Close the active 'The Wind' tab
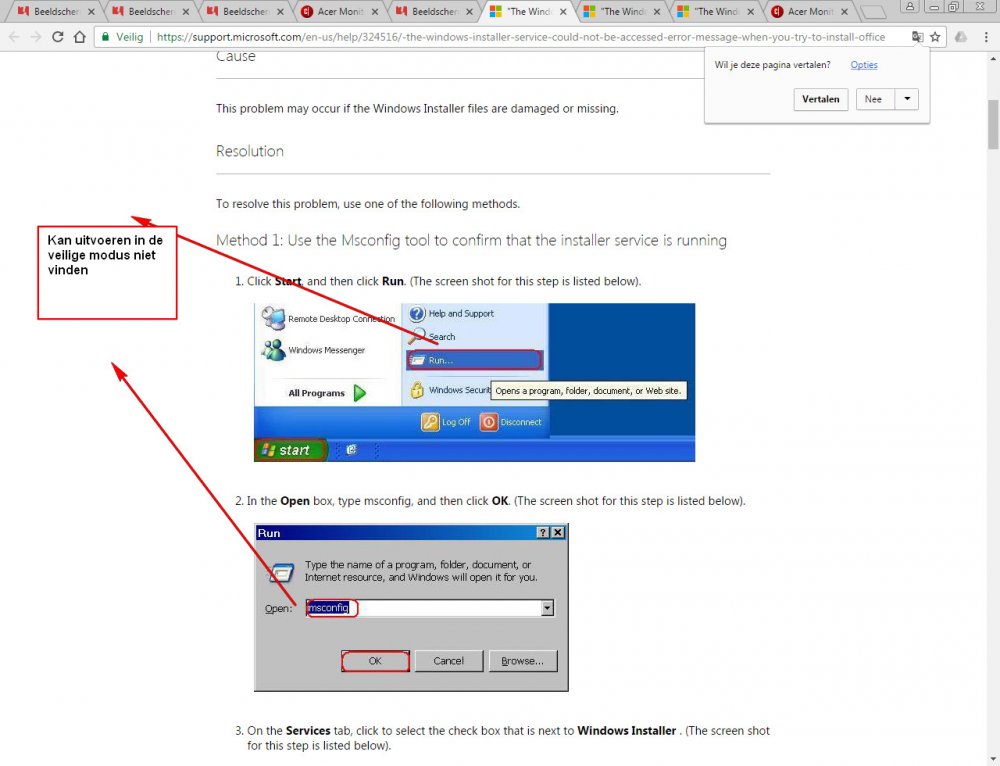Screen dimensions: 1000x766 pyautogui.click(x=563, y=11)
